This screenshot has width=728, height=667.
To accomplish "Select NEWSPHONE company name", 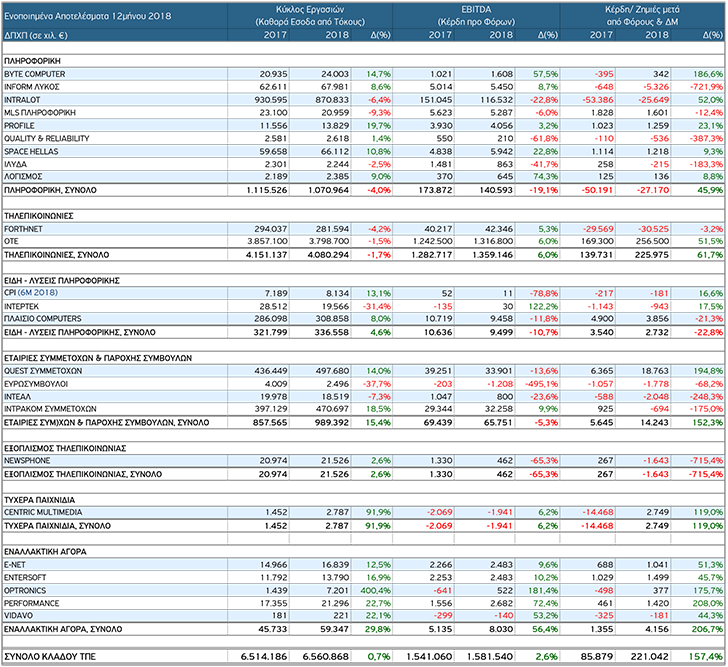I will [x=27, y=460].
